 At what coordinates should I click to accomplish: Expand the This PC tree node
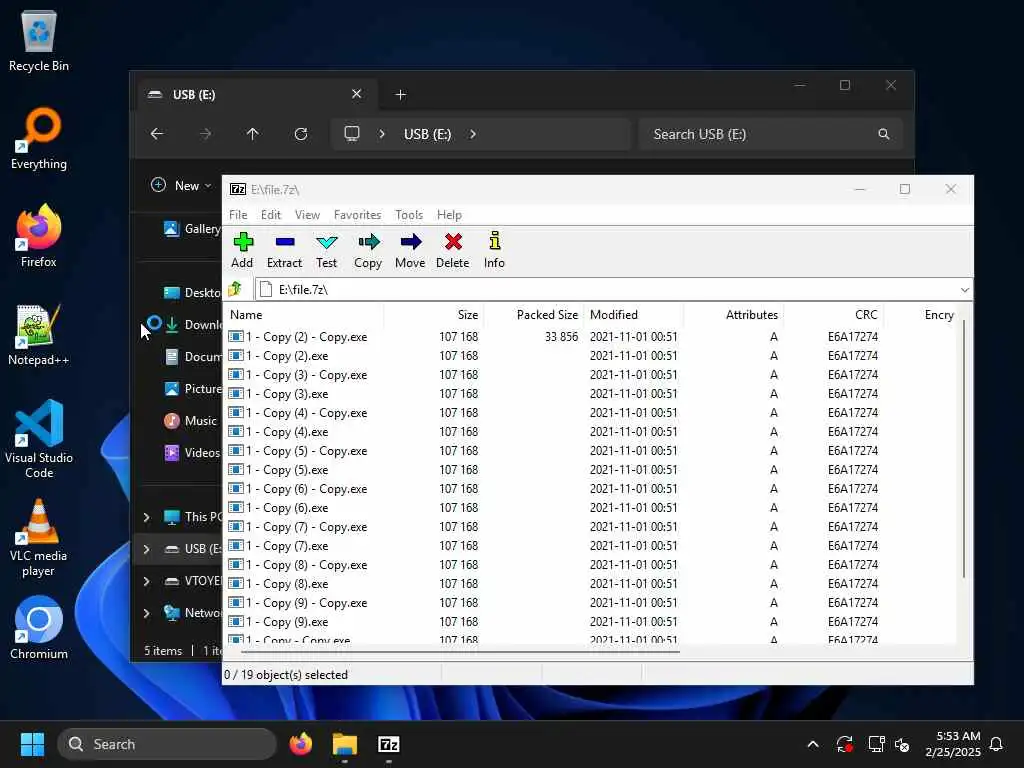pyautogui.click(x=146, y=517)
